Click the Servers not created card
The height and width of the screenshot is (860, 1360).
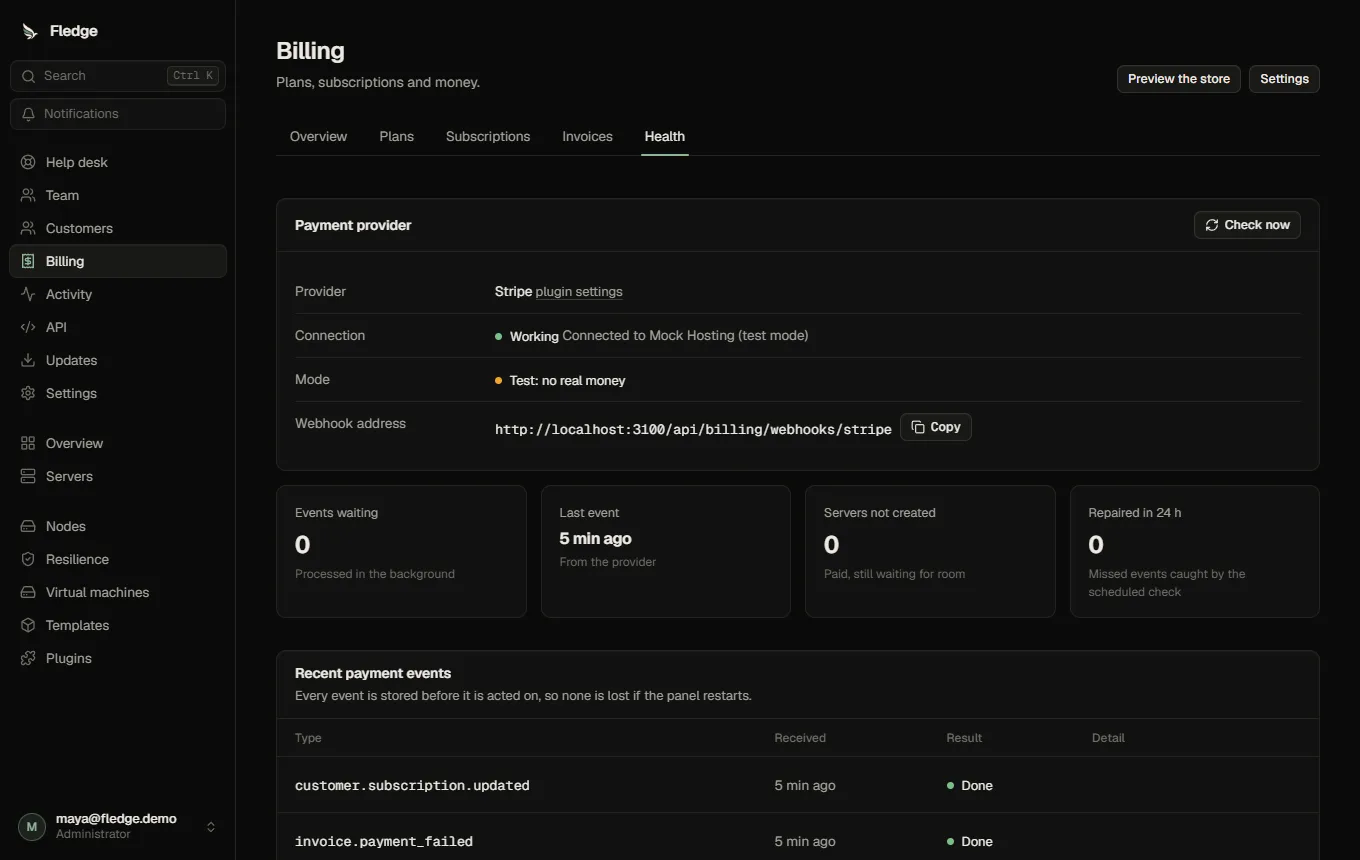pos(930,551)
